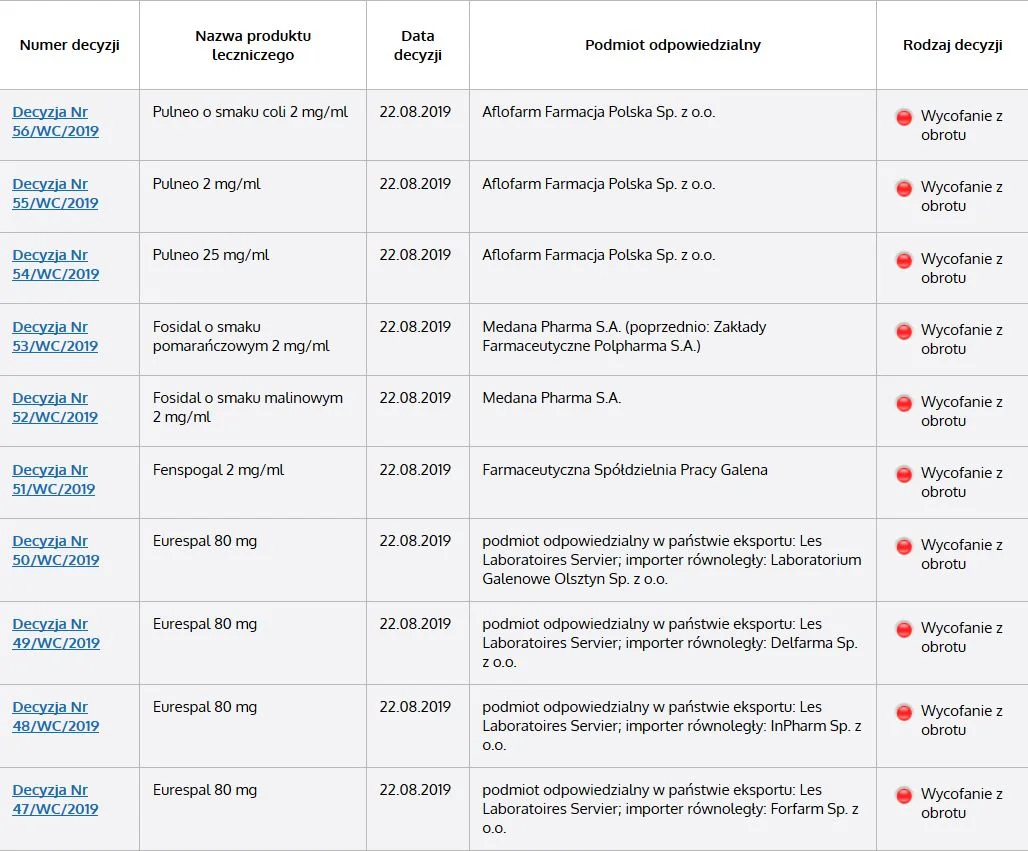Click red withdrawal icon for Fenspogal row

[x=904, y=474]
